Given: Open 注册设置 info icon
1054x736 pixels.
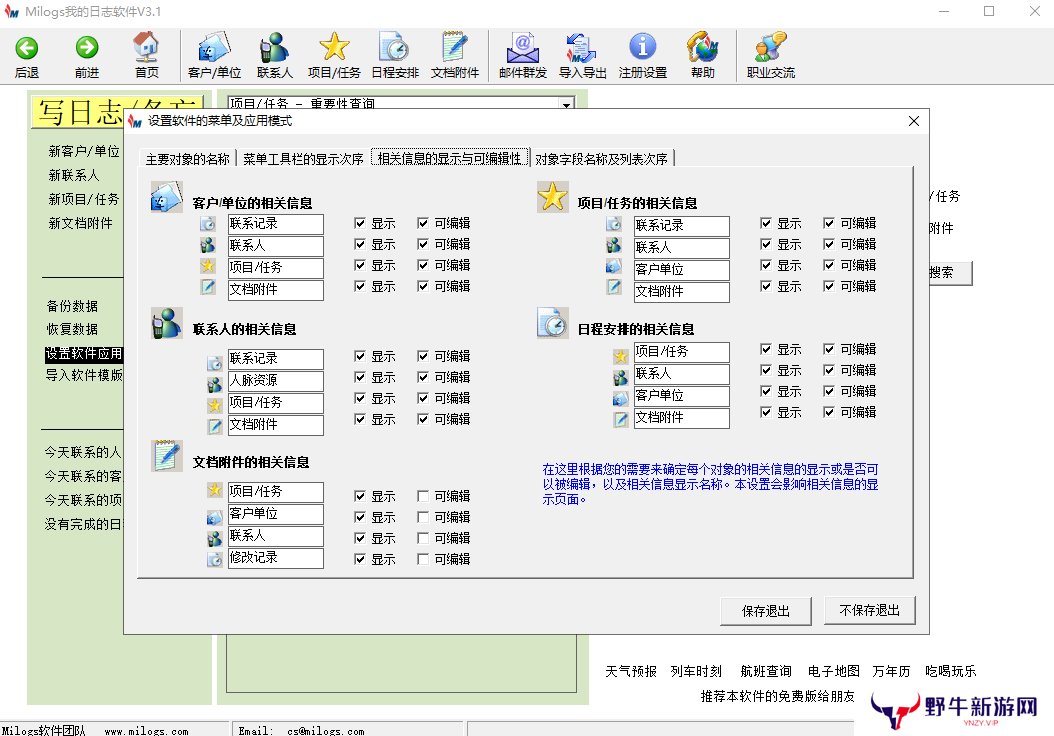Looking at the screenshot, I should pos(643,47).
